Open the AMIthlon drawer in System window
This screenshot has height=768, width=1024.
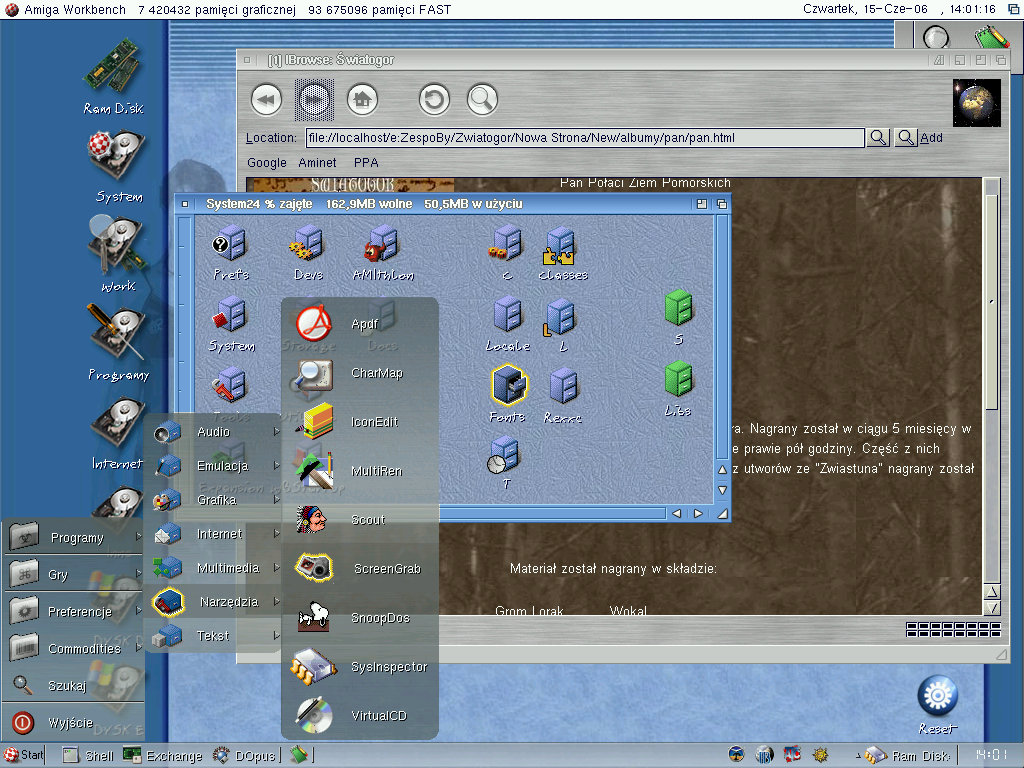pos(383,252)
